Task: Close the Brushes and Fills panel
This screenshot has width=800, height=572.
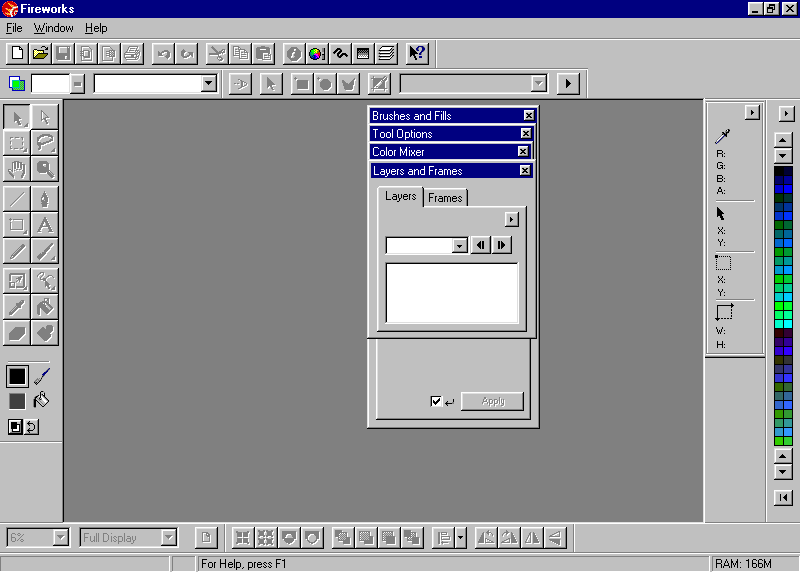Action: (x=529, y=116)
